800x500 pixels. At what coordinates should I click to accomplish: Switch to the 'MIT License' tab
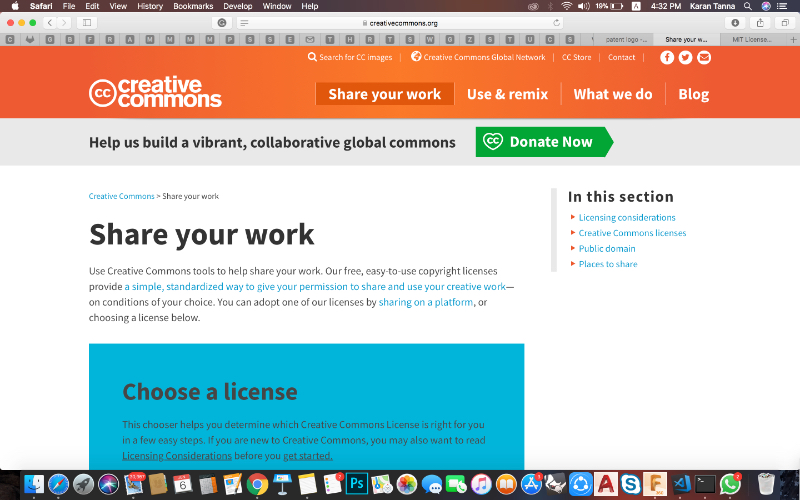tap(752, 39)
